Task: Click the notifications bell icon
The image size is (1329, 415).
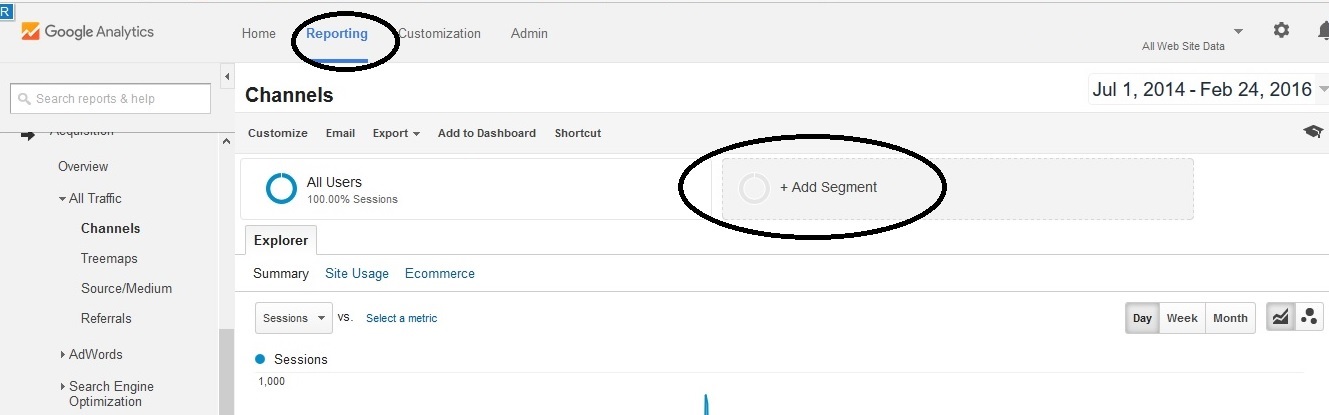Action: click(1322, 31)
